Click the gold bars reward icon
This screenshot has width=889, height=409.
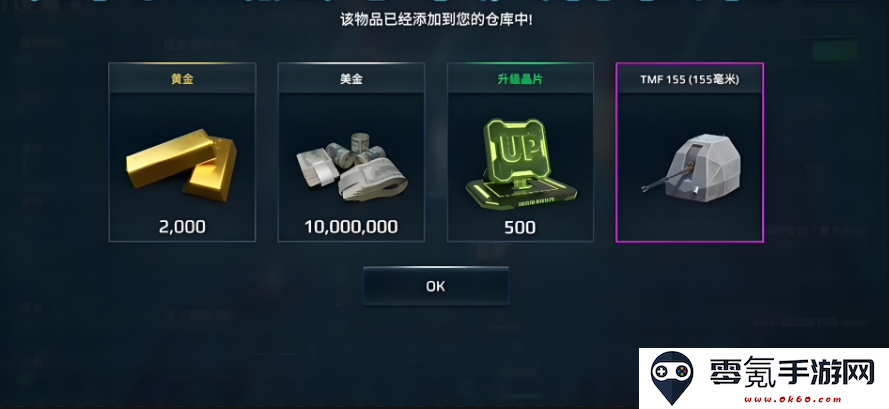[x=181, y=165]
